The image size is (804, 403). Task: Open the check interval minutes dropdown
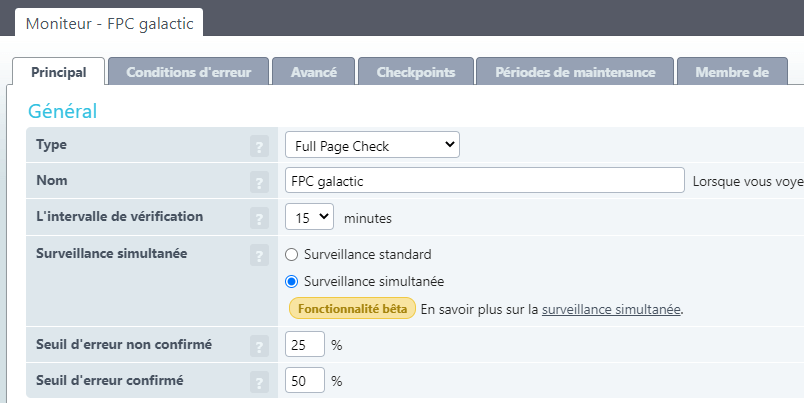coord(309,216)
